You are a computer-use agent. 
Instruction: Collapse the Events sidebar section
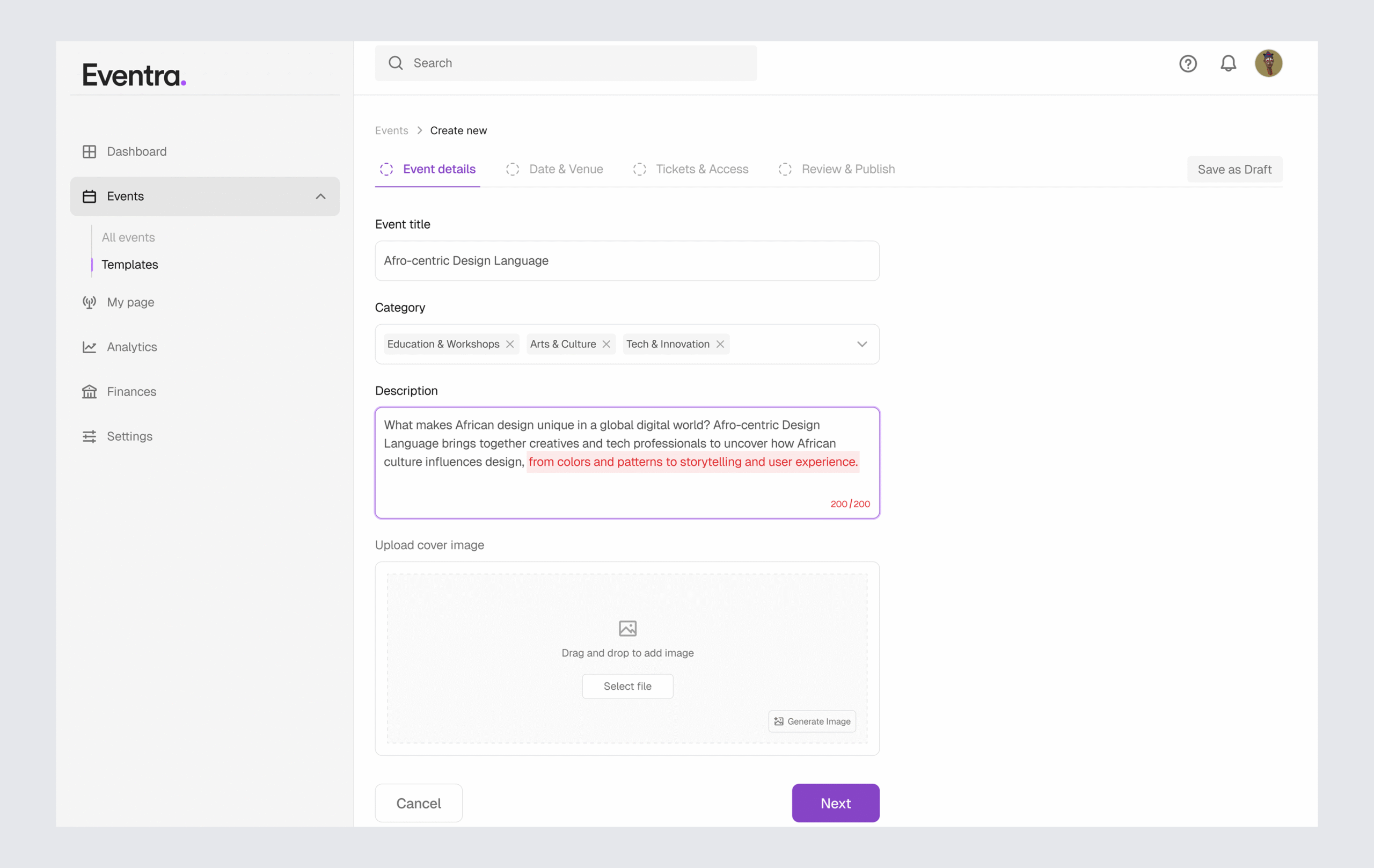(x=320, y=196)
